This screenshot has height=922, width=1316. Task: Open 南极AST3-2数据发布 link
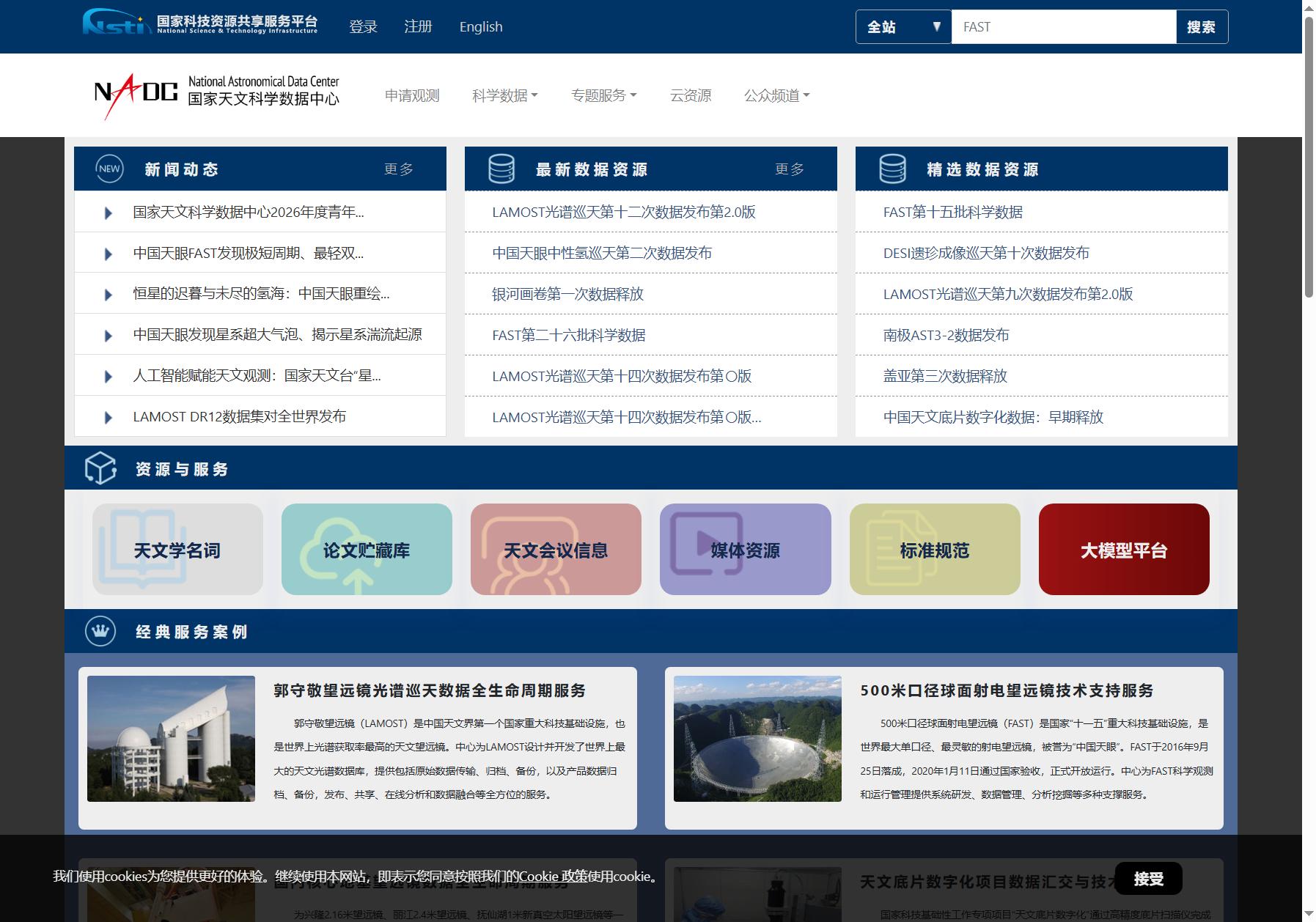click(946, 336)
